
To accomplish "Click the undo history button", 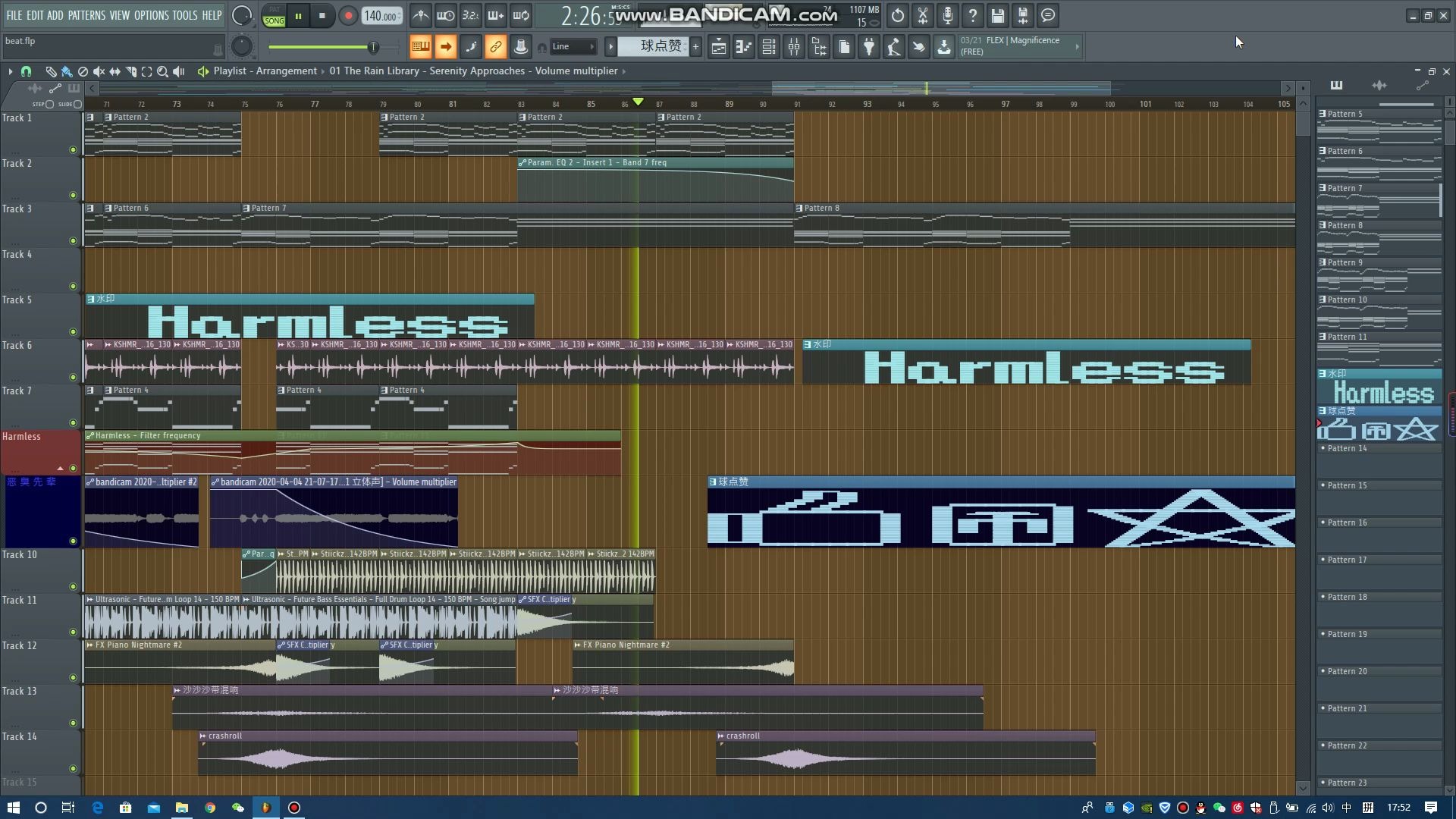I will click(898, 15).
